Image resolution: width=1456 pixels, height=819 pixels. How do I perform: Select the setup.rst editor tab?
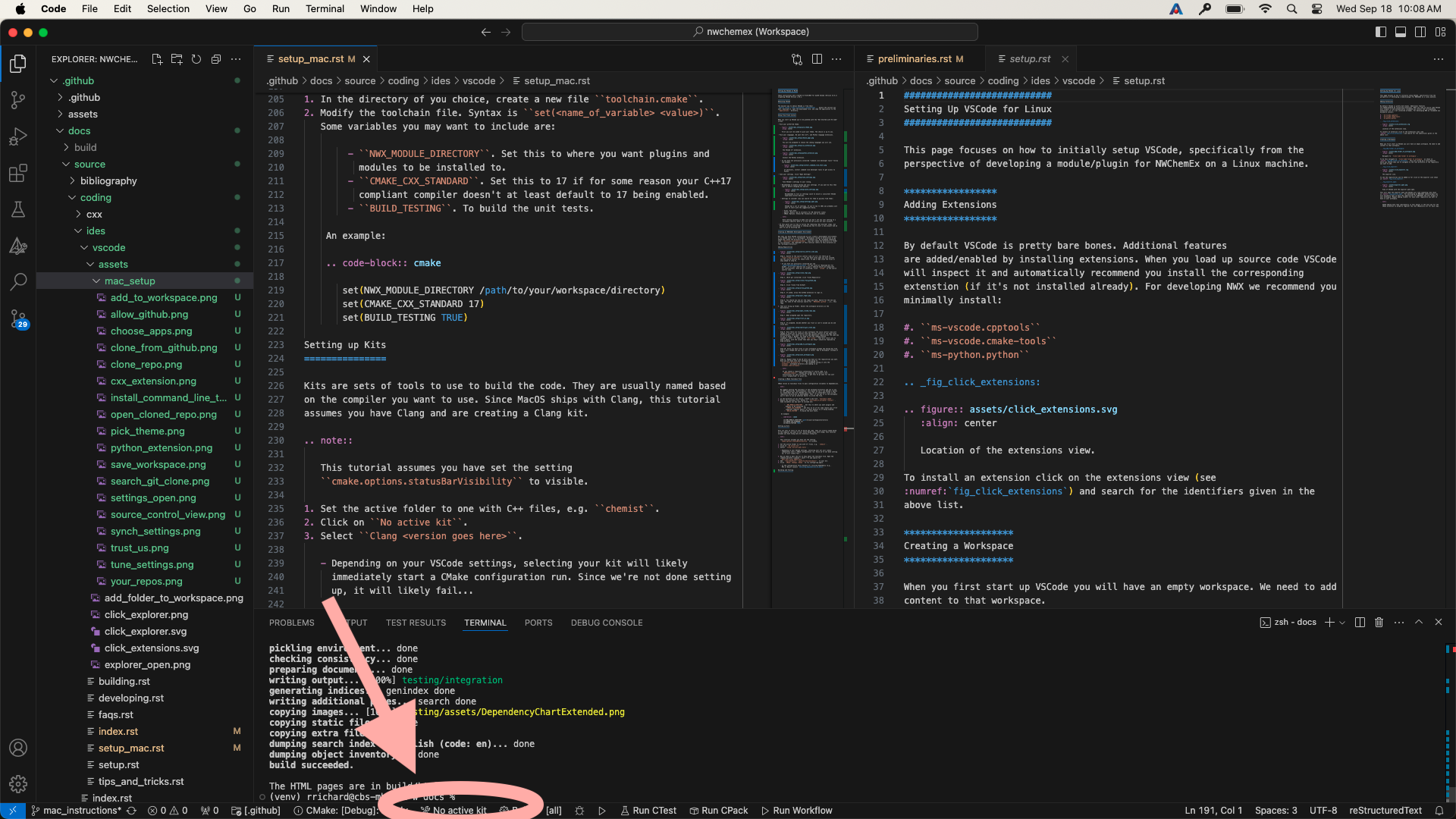coord(1030,59)
